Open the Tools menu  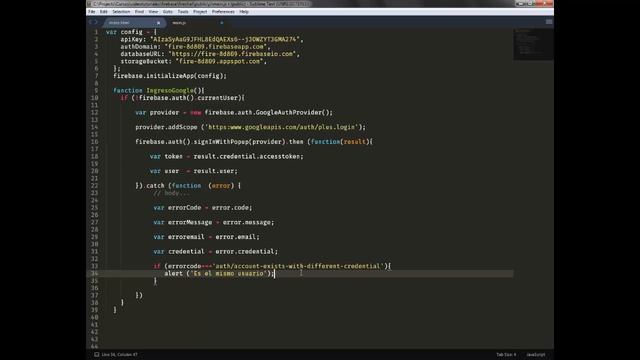tap(183, 12)
